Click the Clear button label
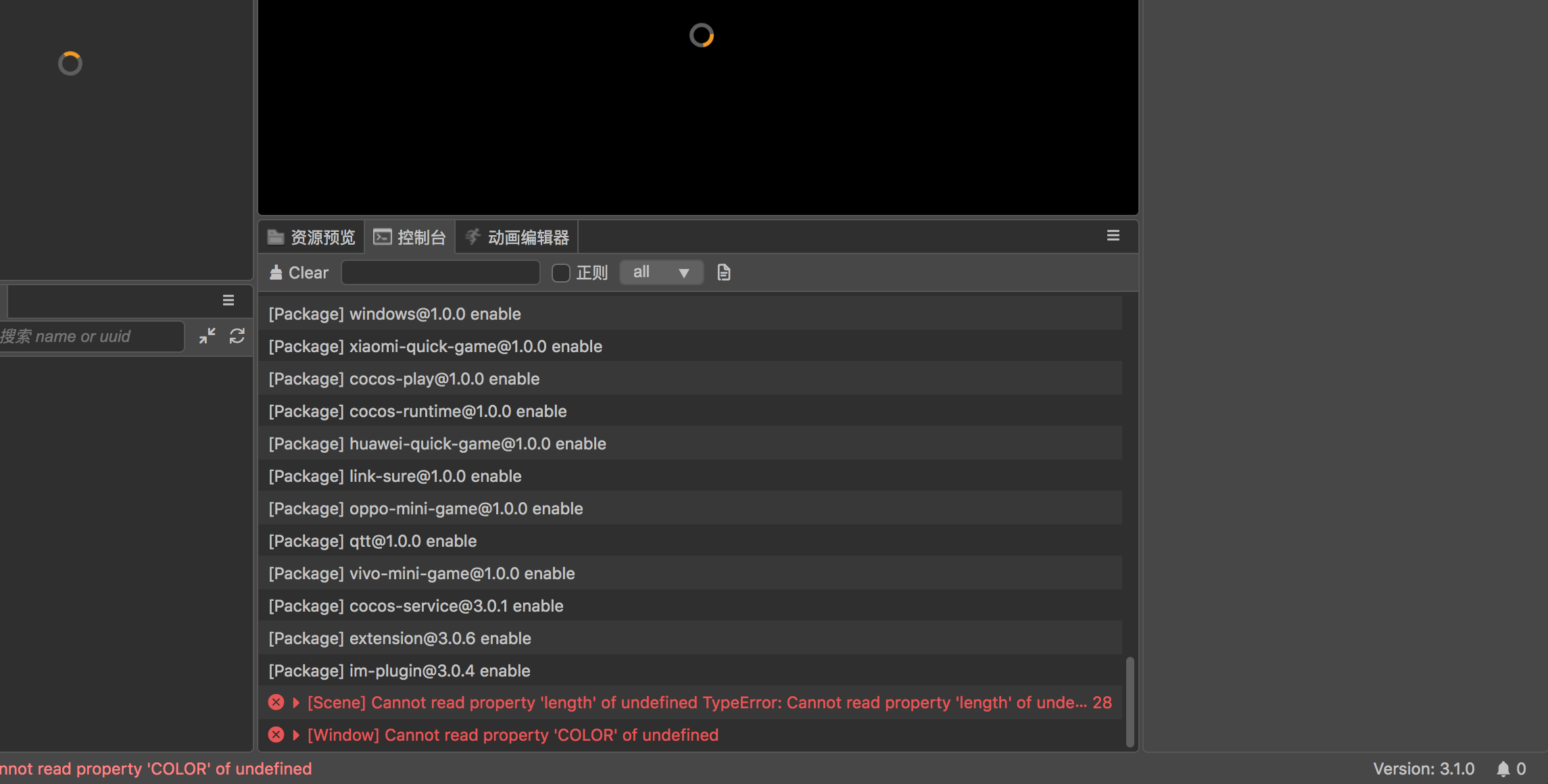Viewport: 1548px width, 784px height. click(x=308, y=273)
